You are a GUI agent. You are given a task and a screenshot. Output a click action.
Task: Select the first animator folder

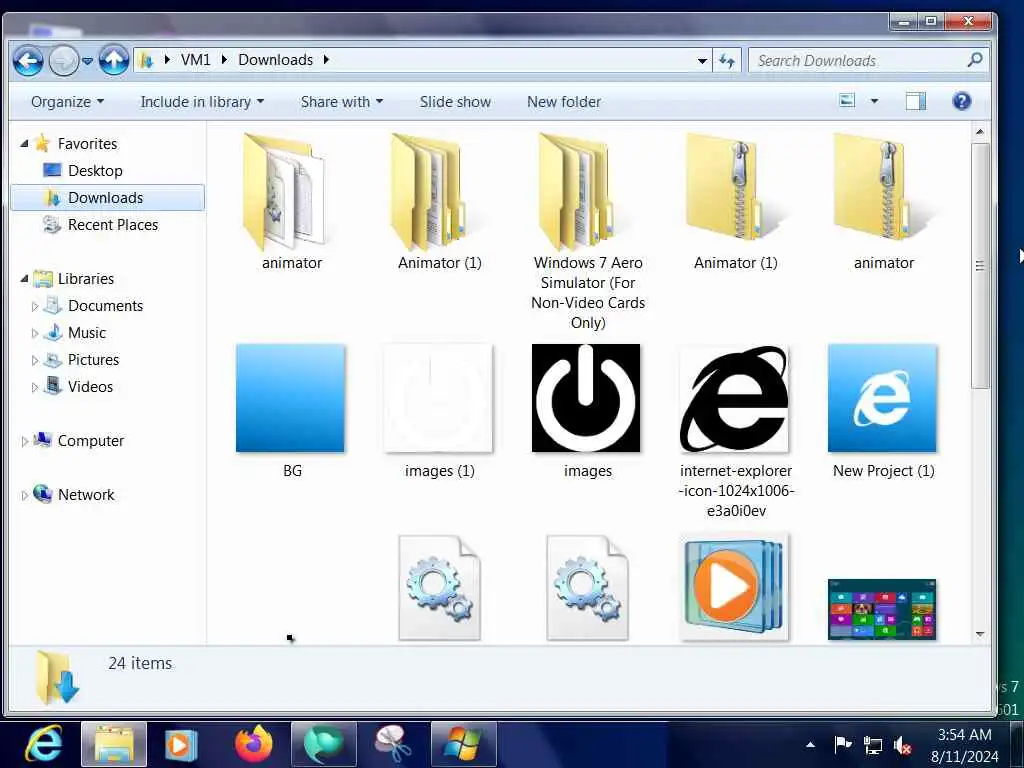tap(291, 202)
